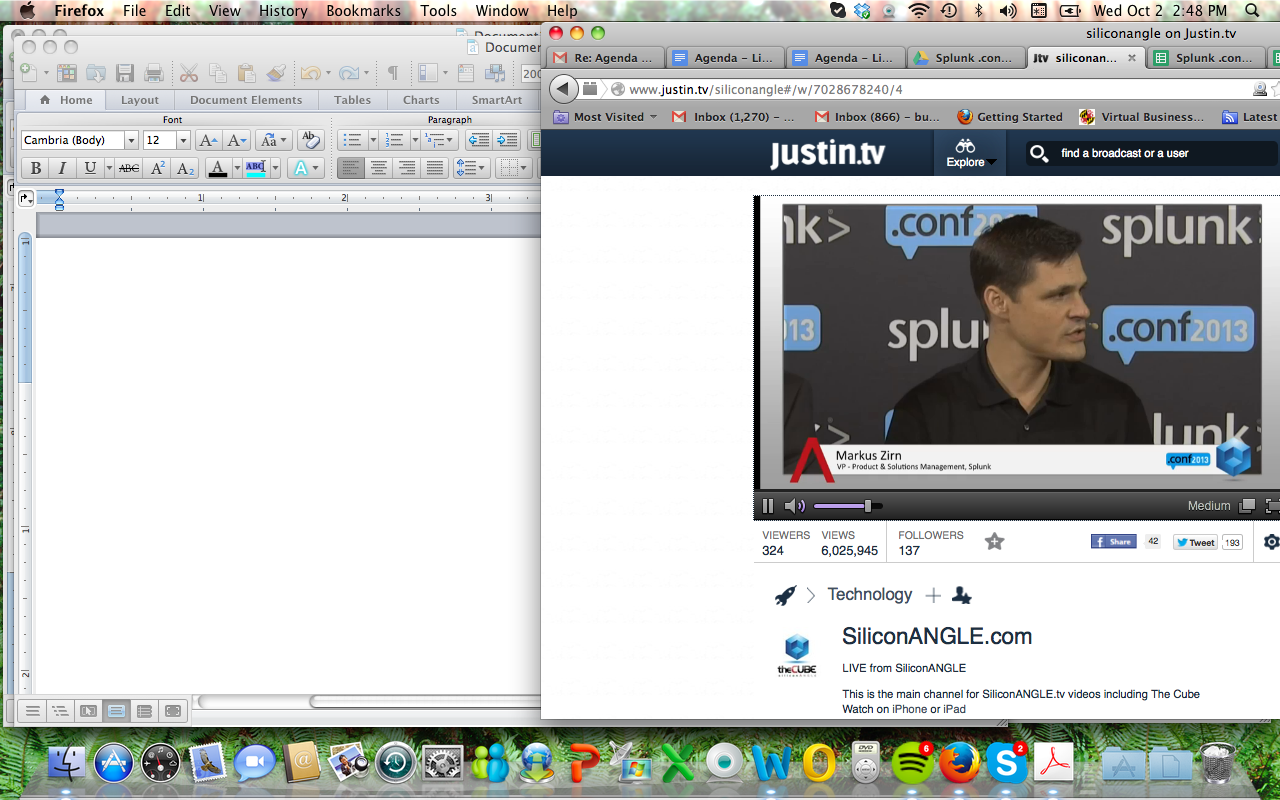Click the Copy icon in Word toolbar
Viewport: 1280px width, 800px height.
coord(217,73)
